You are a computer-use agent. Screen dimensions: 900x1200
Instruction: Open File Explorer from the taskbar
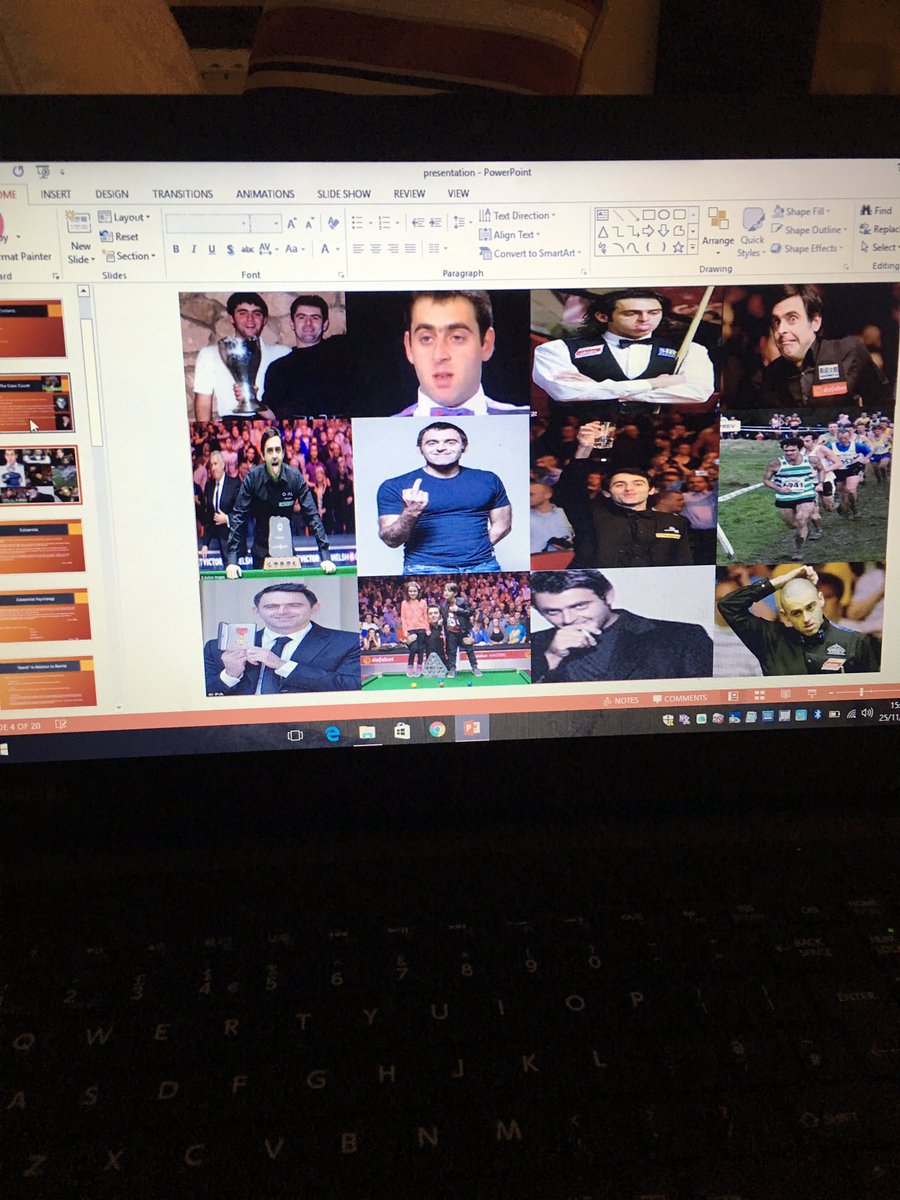(367, 732)
